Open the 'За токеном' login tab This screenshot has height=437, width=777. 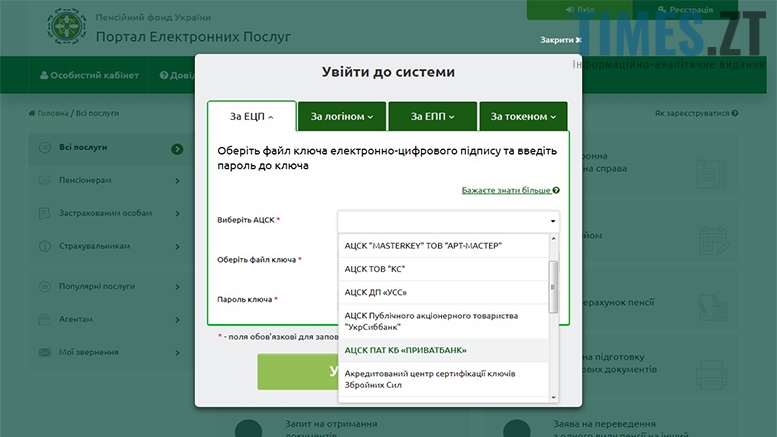(x=523, y=117)
